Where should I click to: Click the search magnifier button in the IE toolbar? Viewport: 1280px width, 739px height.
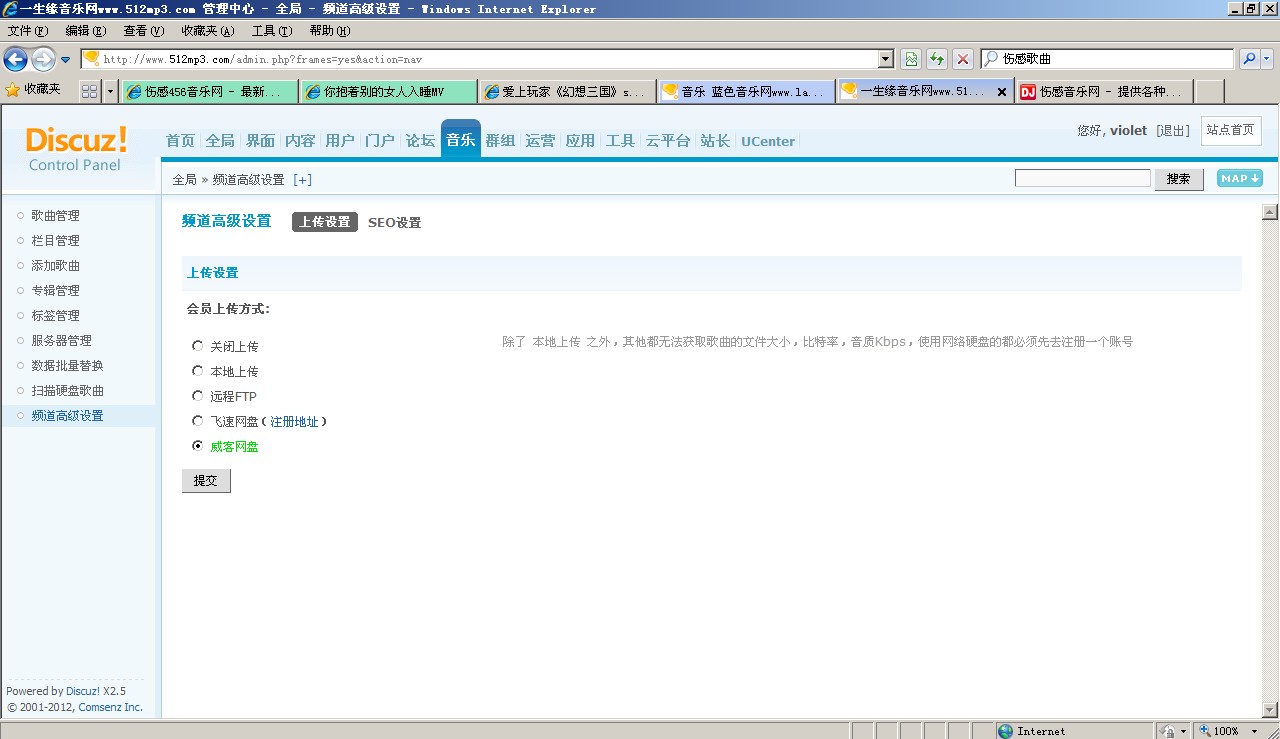click(1249, 59)
